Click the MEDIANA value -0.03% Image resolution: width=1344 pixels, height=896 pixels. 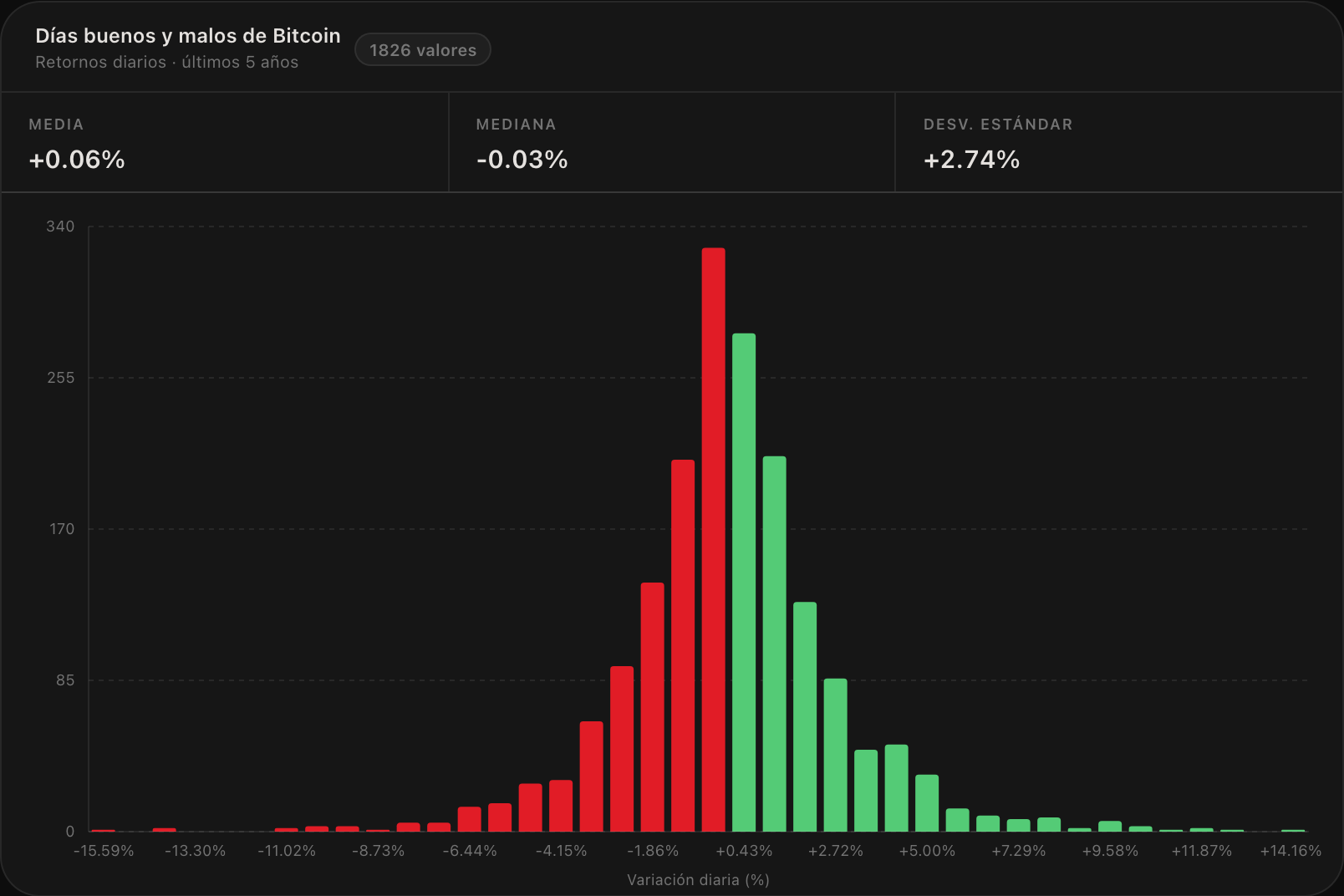pyautogui.click(x=522, y=160)
